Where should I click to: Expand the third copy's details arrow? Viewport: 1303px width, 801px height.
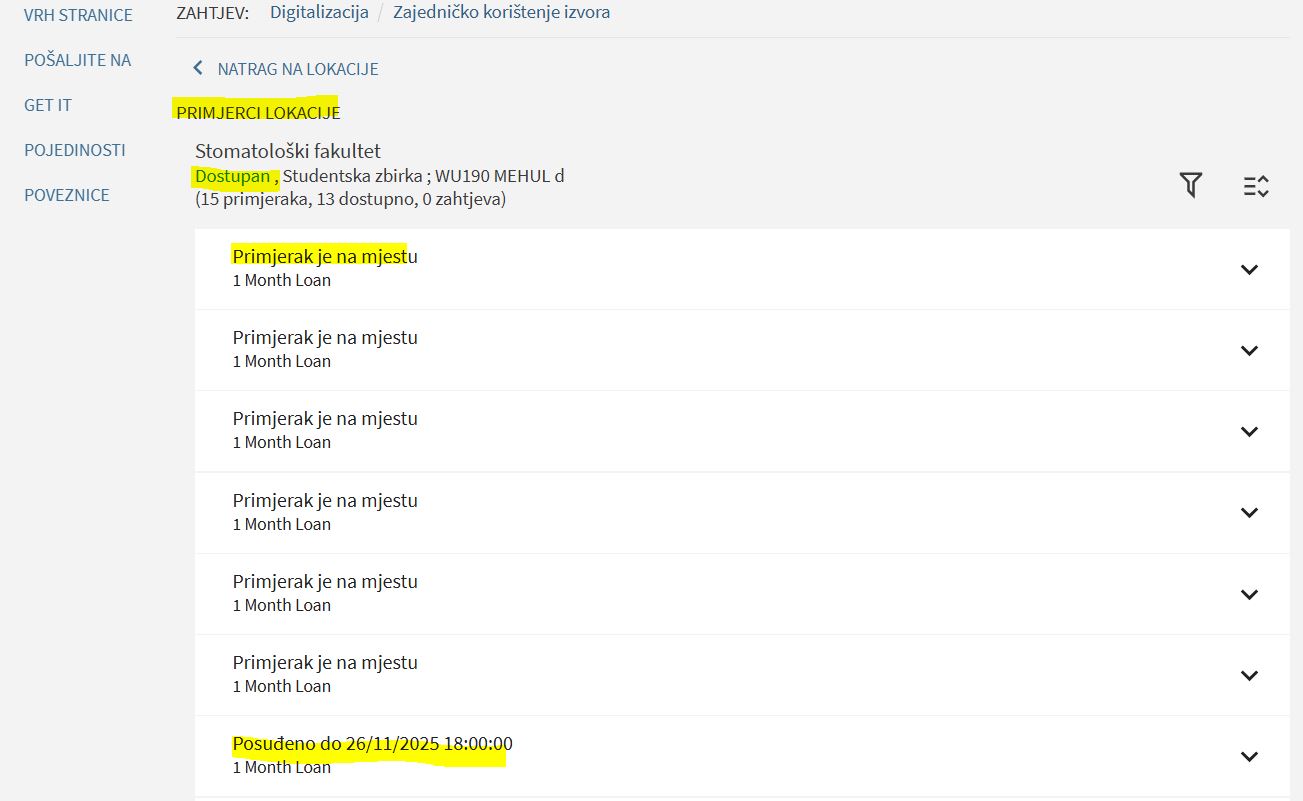click(x=1248, y=431)
